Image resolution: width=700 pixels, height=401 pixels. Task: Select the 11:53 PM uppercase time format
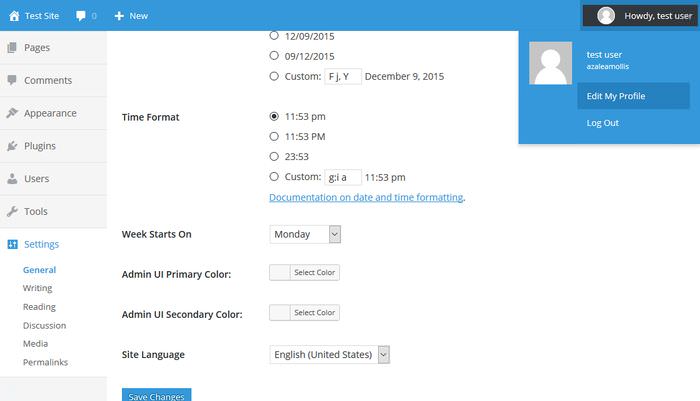pos(275,136)
